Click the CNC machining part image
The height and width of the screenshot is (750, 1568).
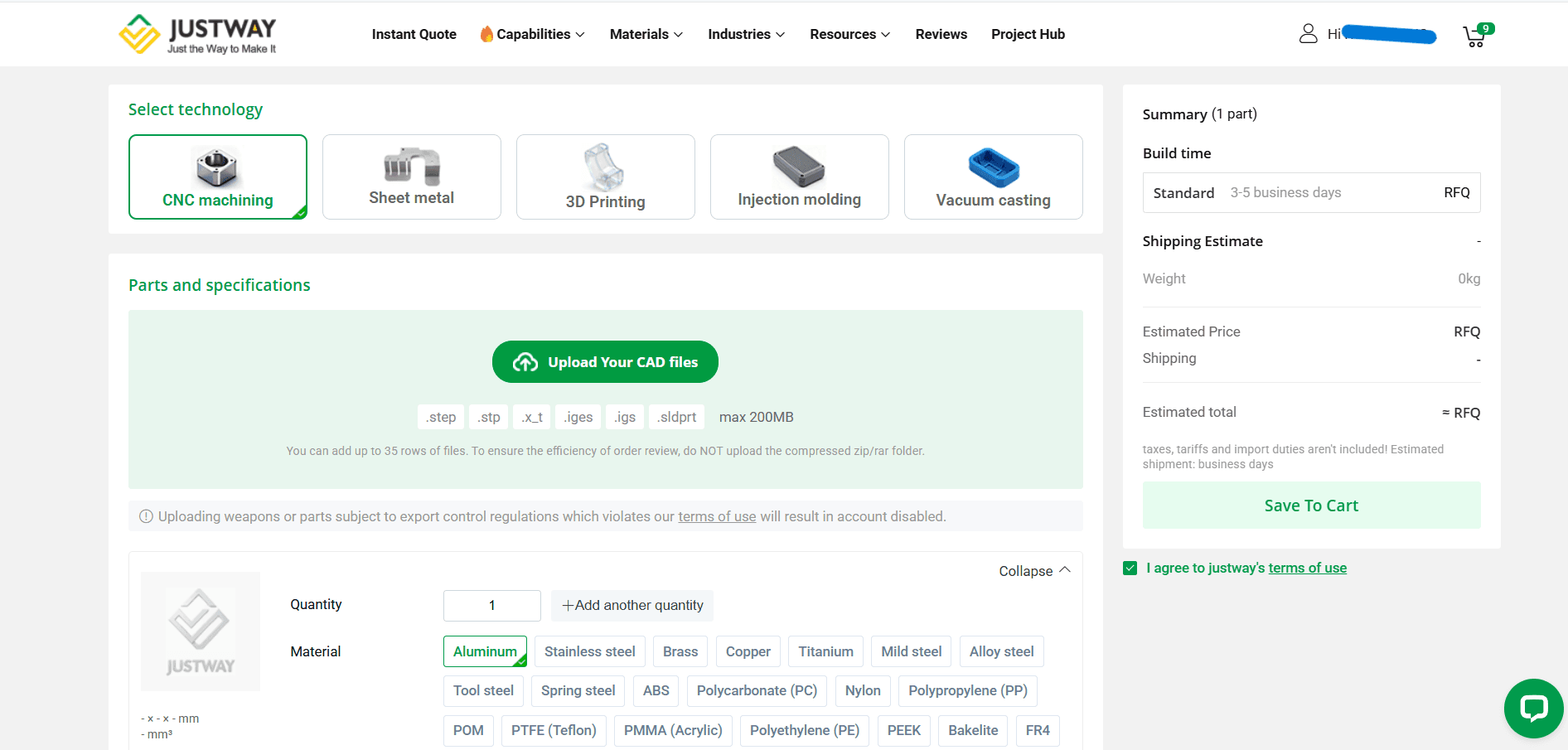point(217,167)
